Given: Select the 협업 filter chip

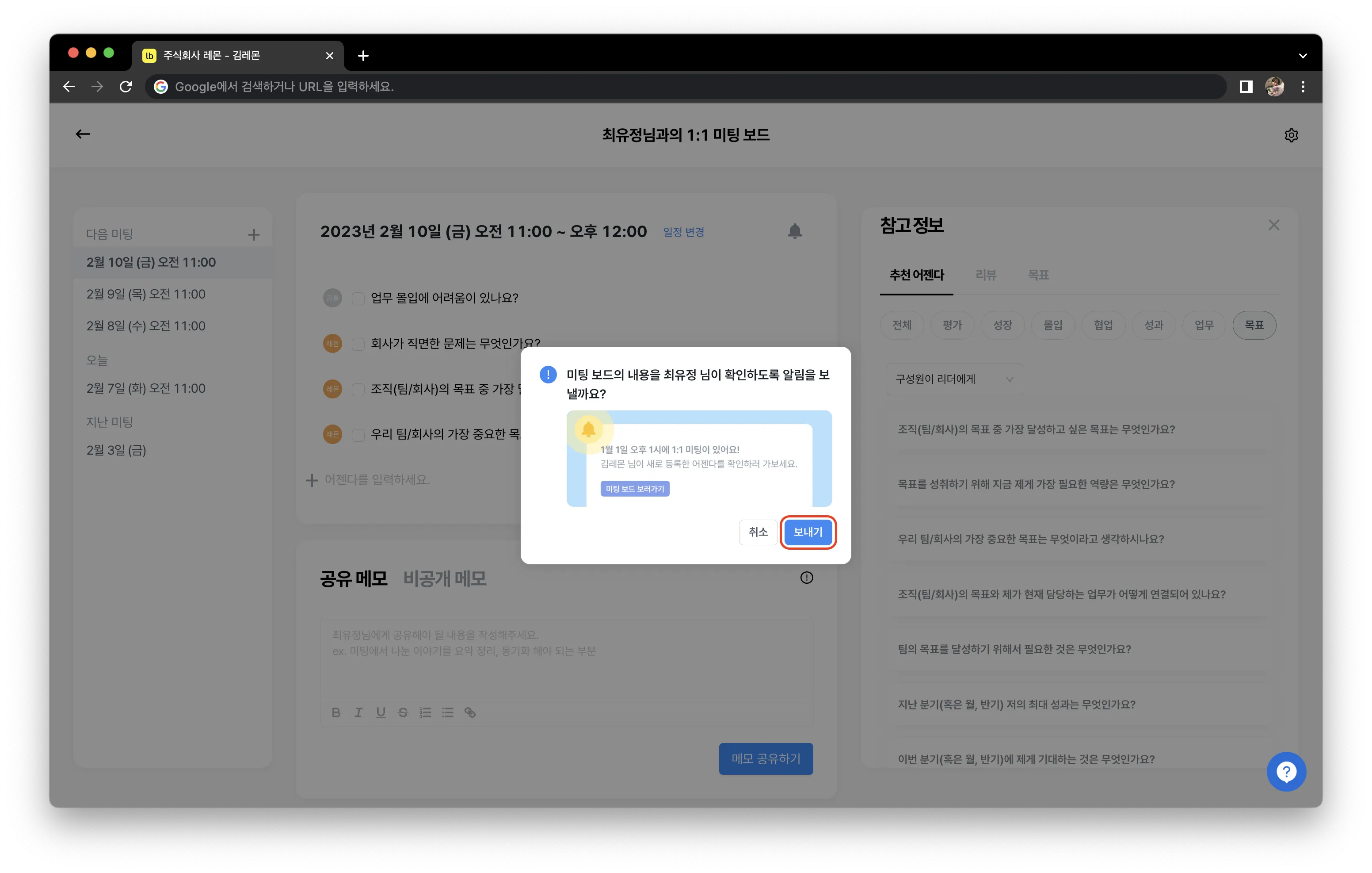Looking at the screenshot, I should pyautogui.click(x=1103, y=325).
